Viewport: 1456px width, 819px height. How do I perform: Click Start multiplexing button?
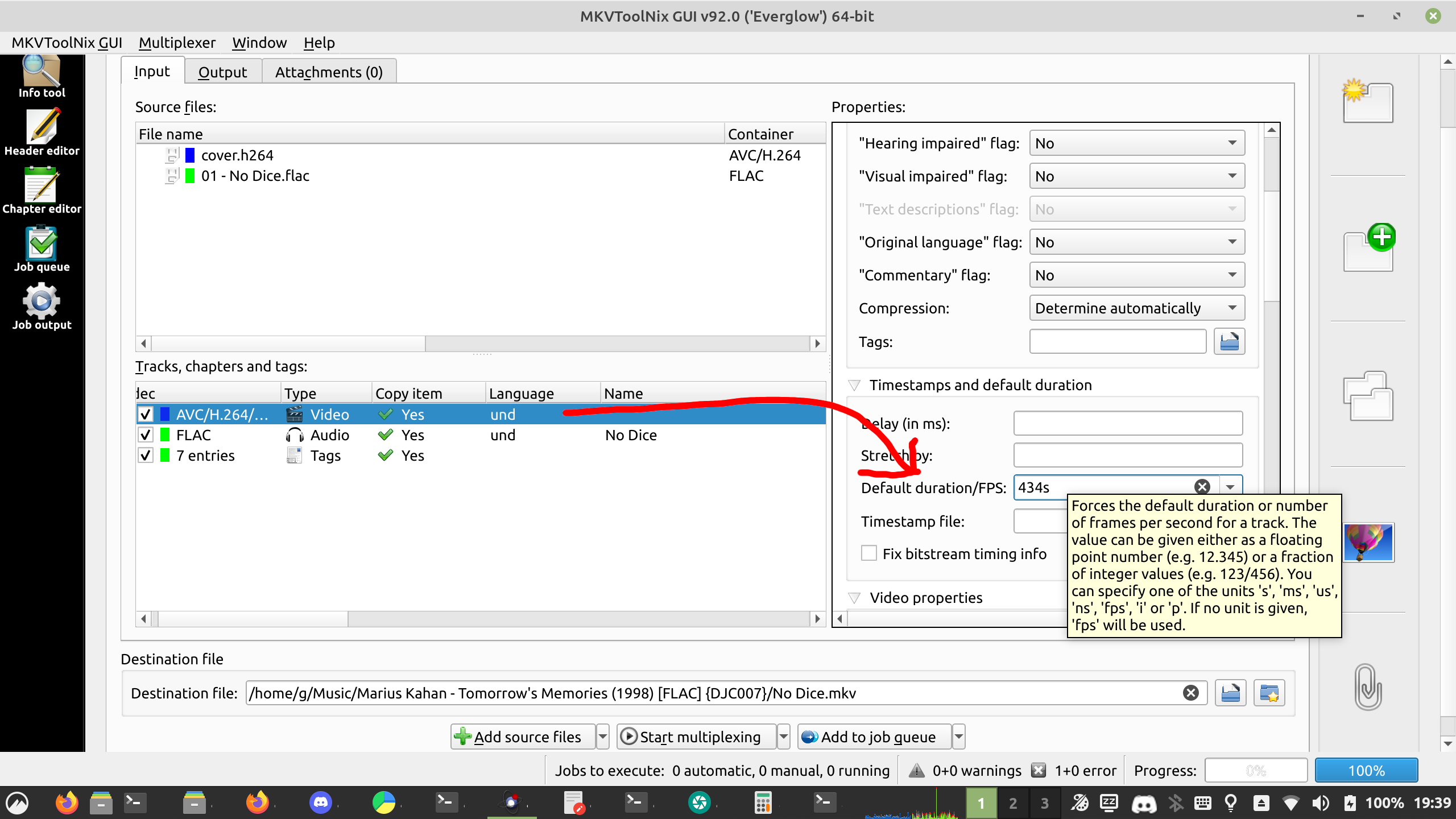point(697,737)
